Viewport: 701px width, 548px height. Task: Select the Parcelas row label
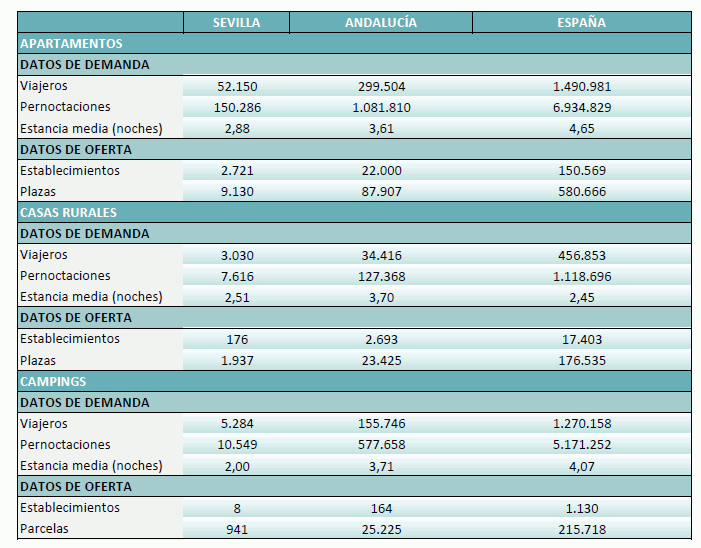45,529
